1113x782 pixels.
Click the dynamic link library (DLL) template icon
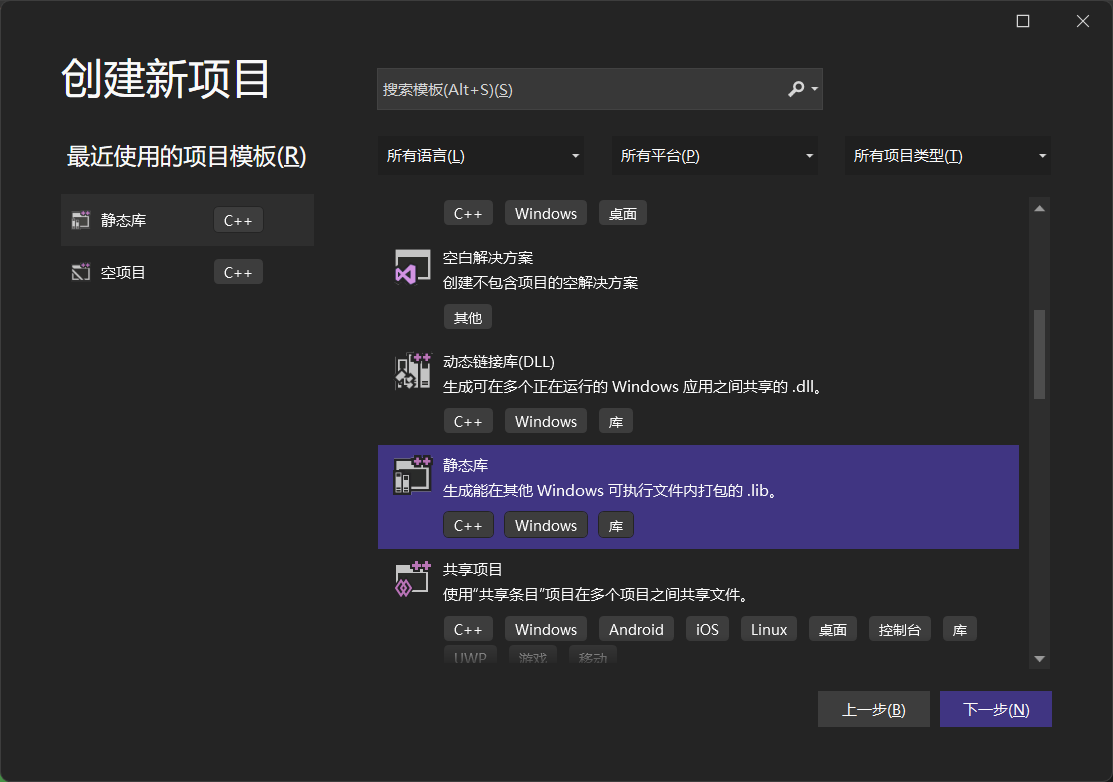tap(412, 371)
